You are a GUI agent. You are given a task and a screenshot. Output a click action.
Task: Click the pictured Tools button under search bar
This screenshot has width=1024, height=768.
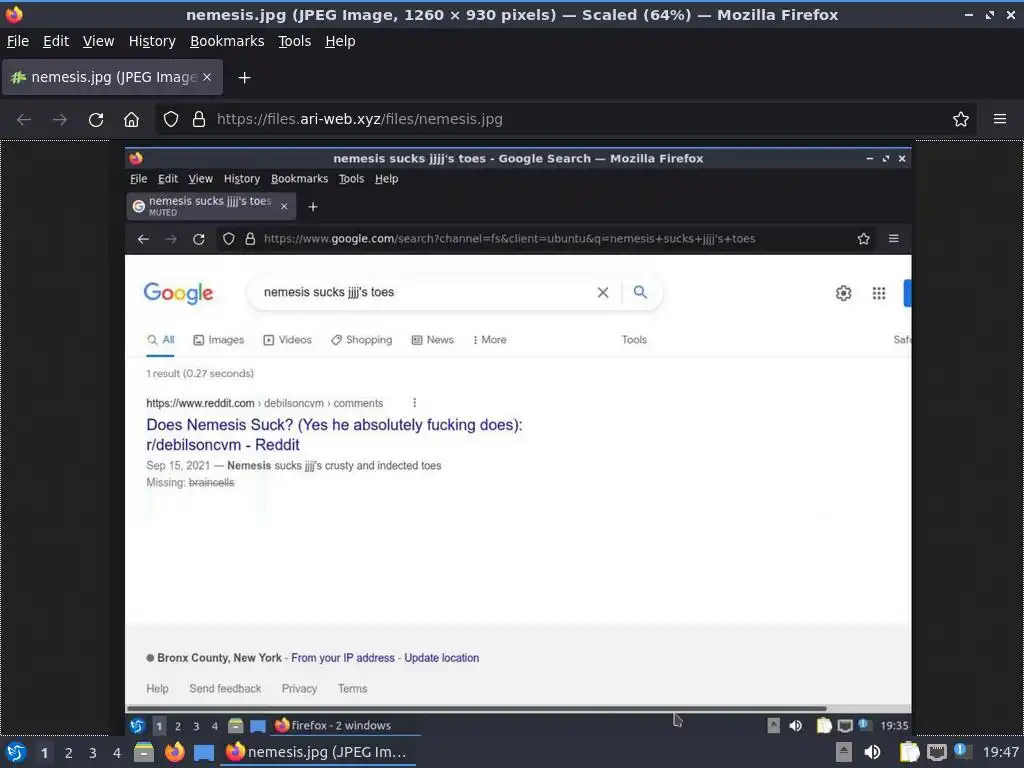[x=634, y=340]
